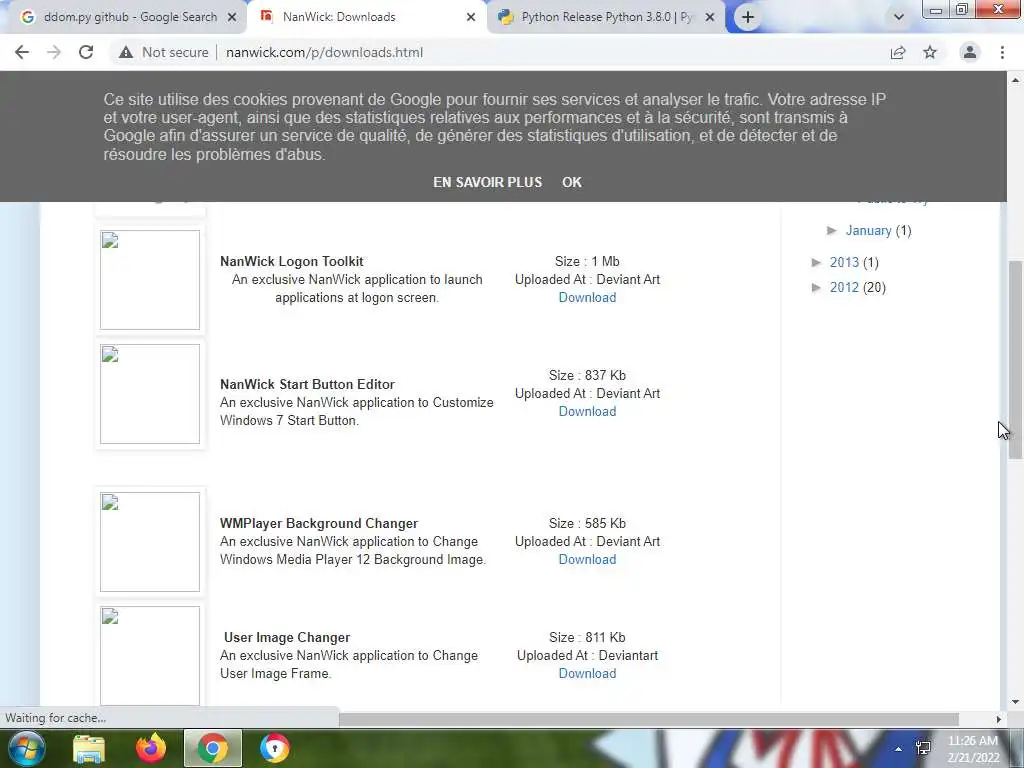Download NanWick Logon Toolkit
1024x768 pixels.
(587, 297)
